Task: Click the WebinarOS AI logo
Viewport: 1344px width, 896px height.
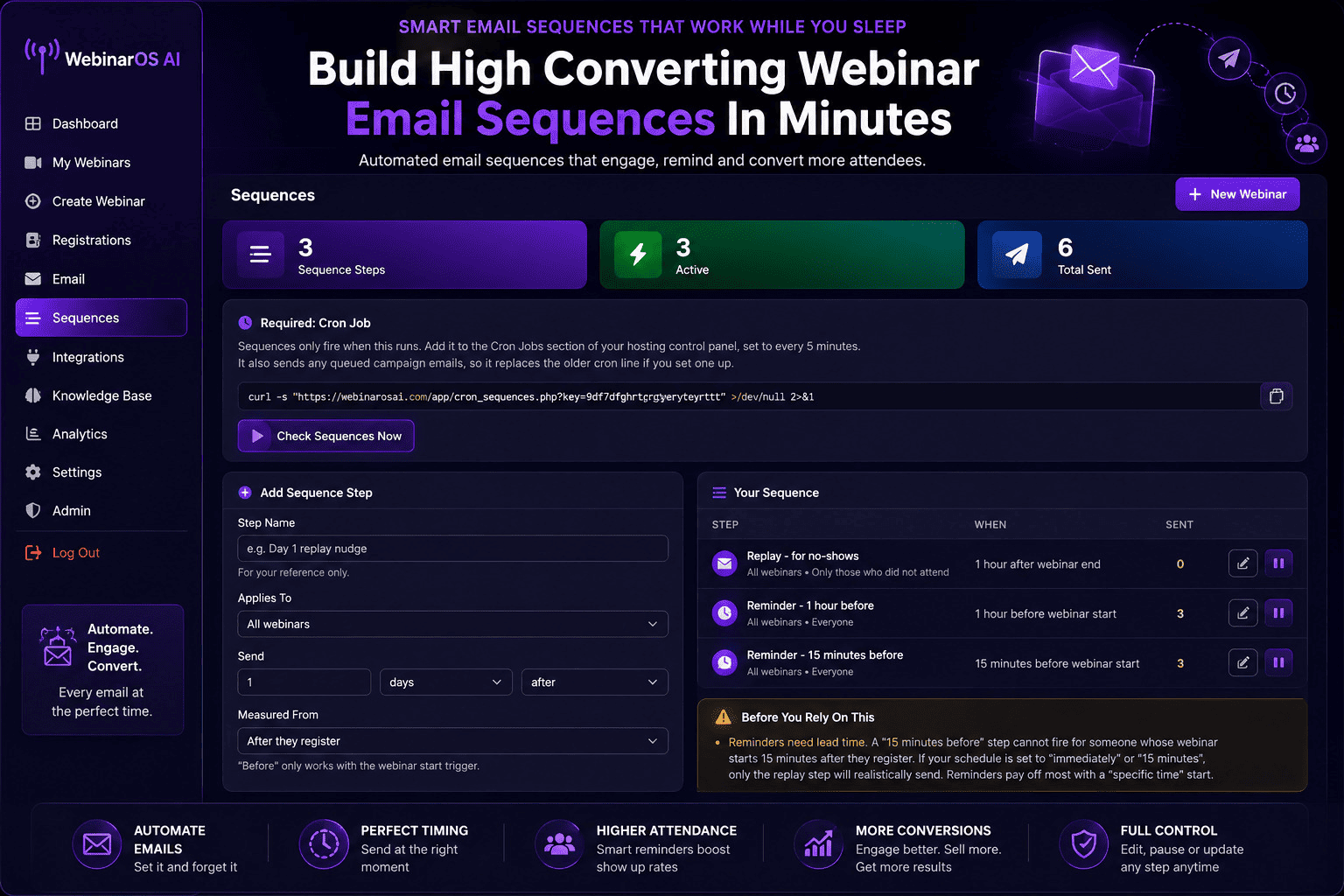Action: pos(102,57)
